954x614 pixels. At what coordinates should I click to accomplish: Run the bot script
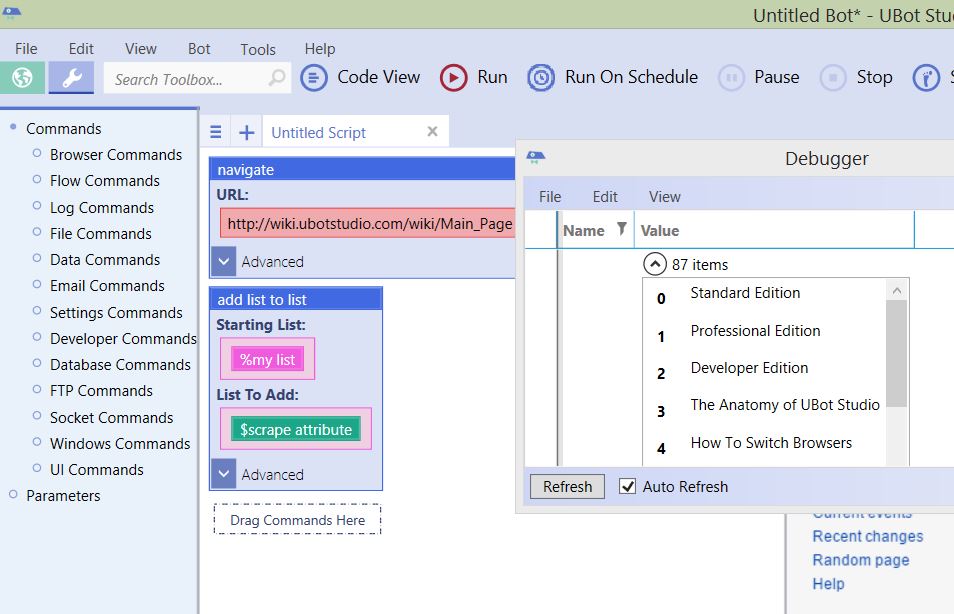click(473, 77)
